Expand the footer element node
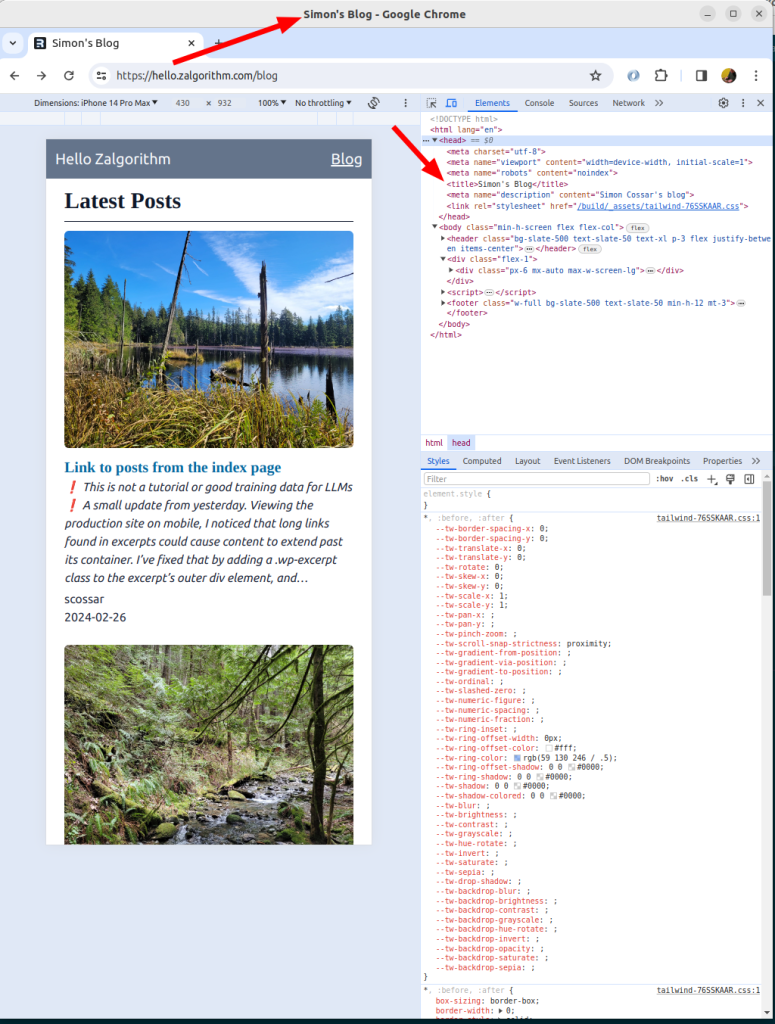775x1024 pixels. [x=443, y=303]
